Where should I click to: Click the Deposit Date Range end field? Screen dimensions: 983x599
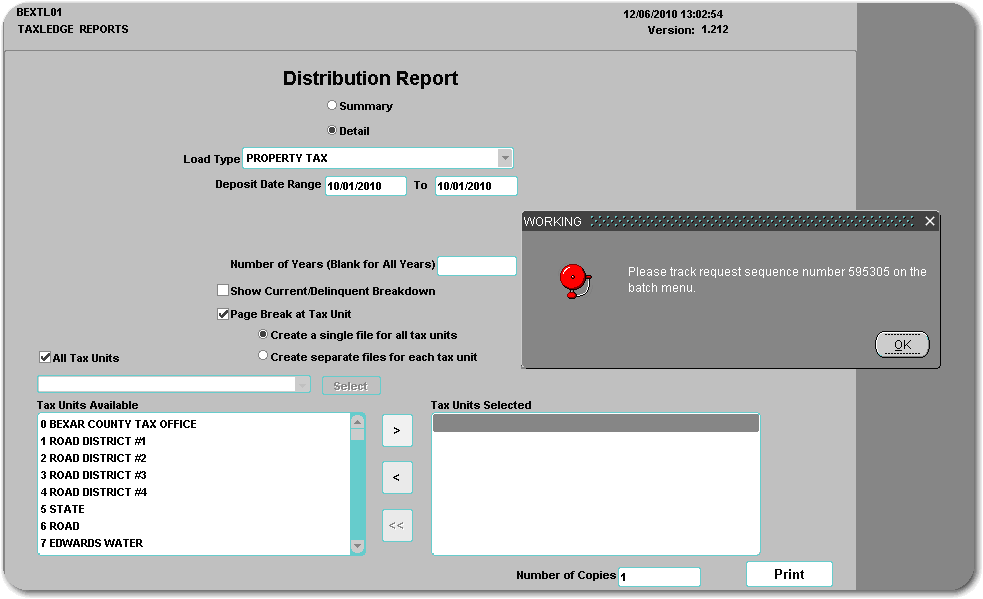coord(476,186)
